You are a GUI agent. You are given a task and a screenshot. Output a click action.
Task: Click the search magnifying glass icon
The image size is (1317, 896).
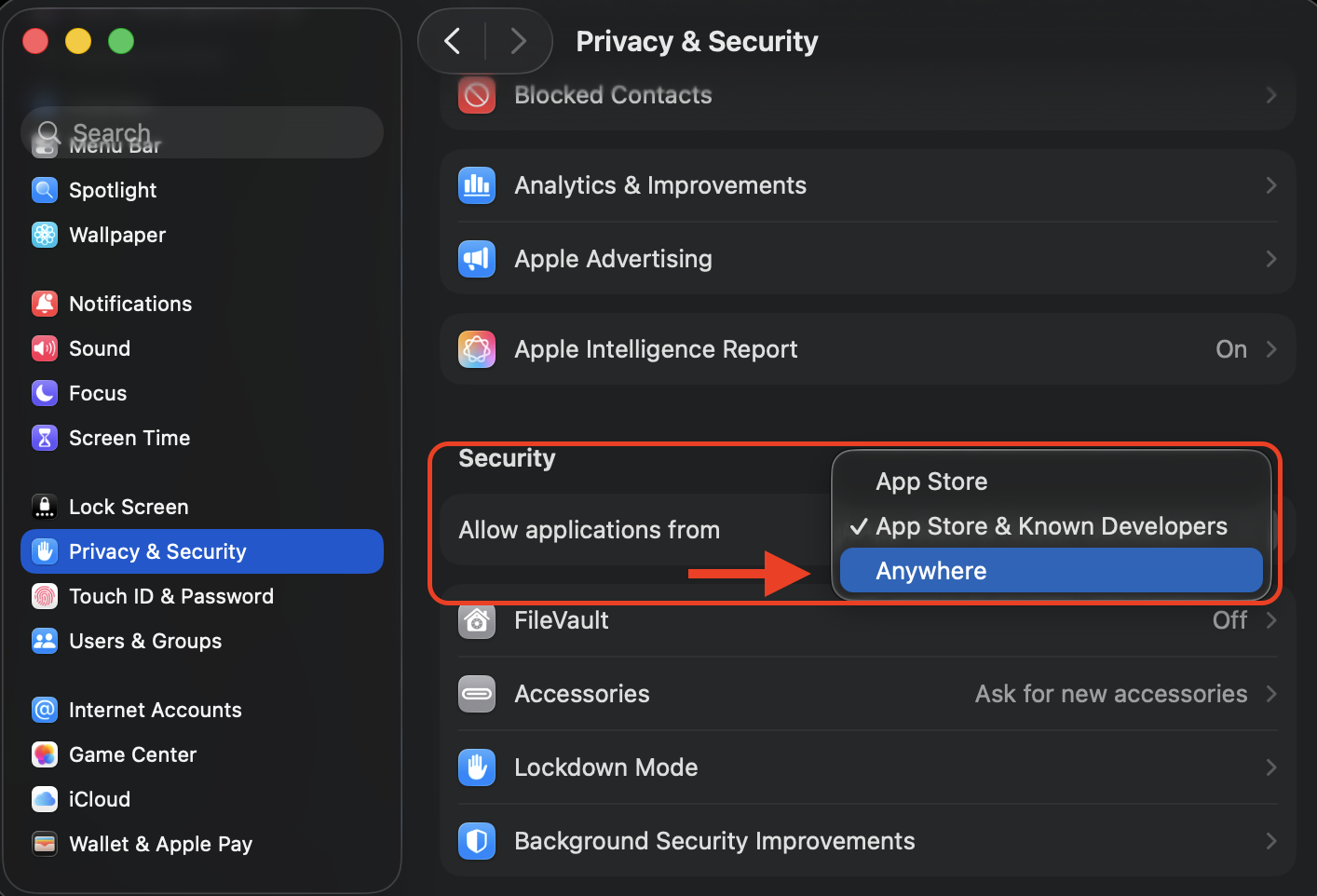point(48,132)
